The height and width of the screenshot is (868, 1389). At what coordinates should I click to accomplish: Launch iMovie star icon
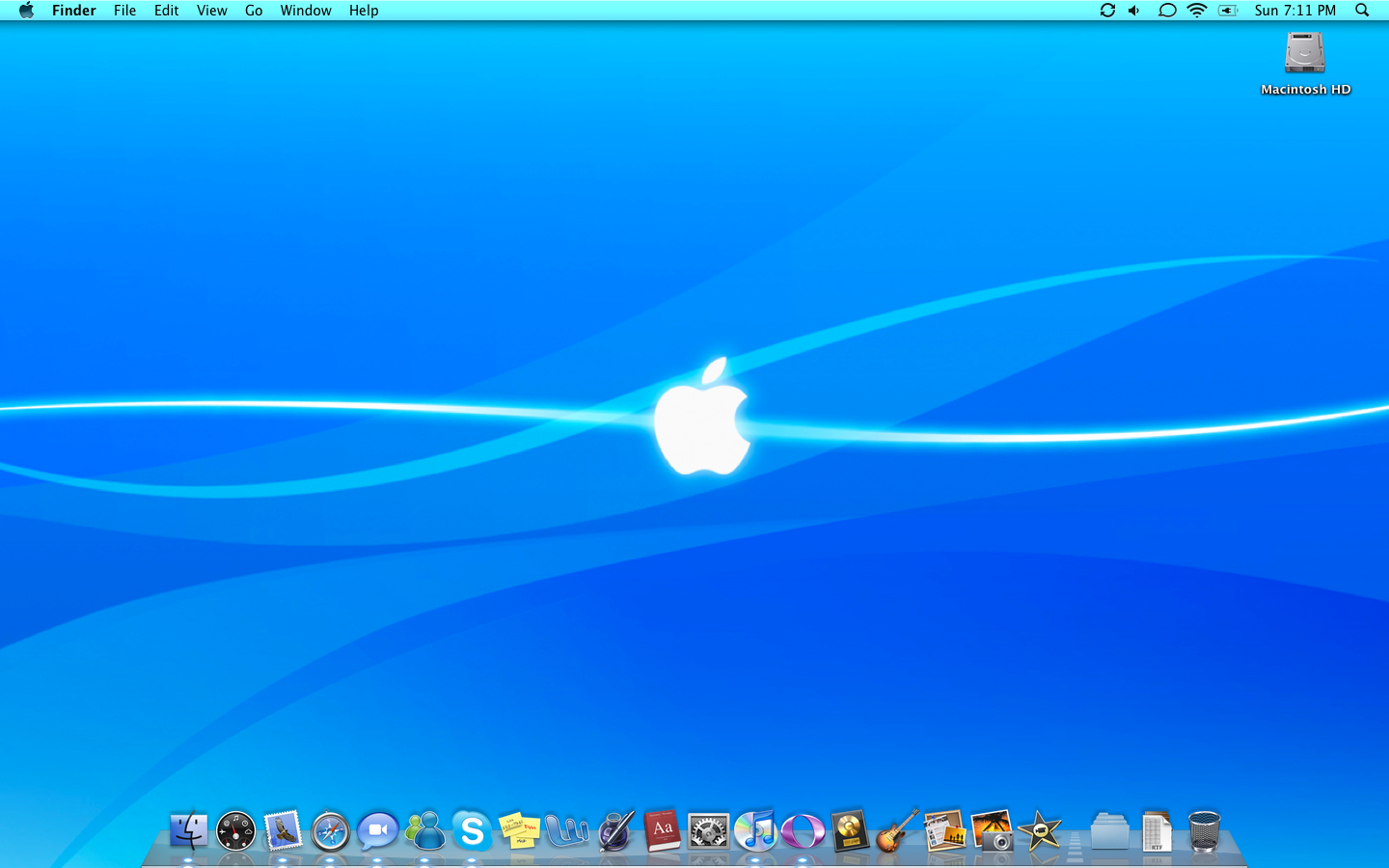pos(1040,830)
